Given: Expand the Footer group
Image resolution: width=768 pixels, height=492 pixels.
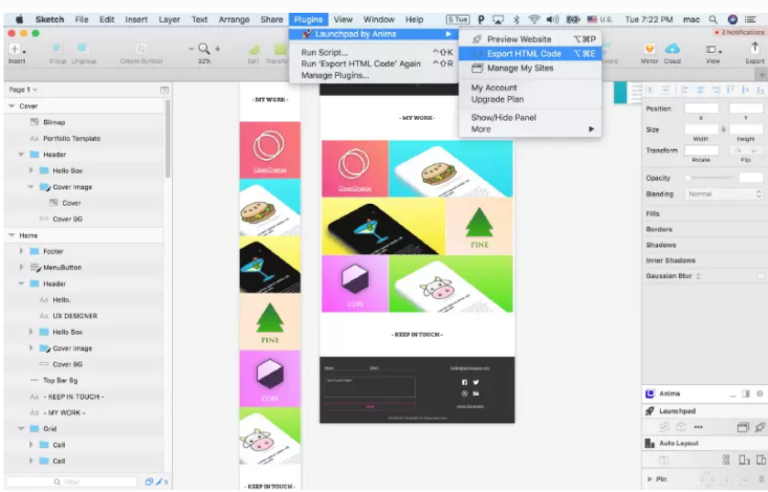Looking at the screenshot, I should [x=21, y=251].
